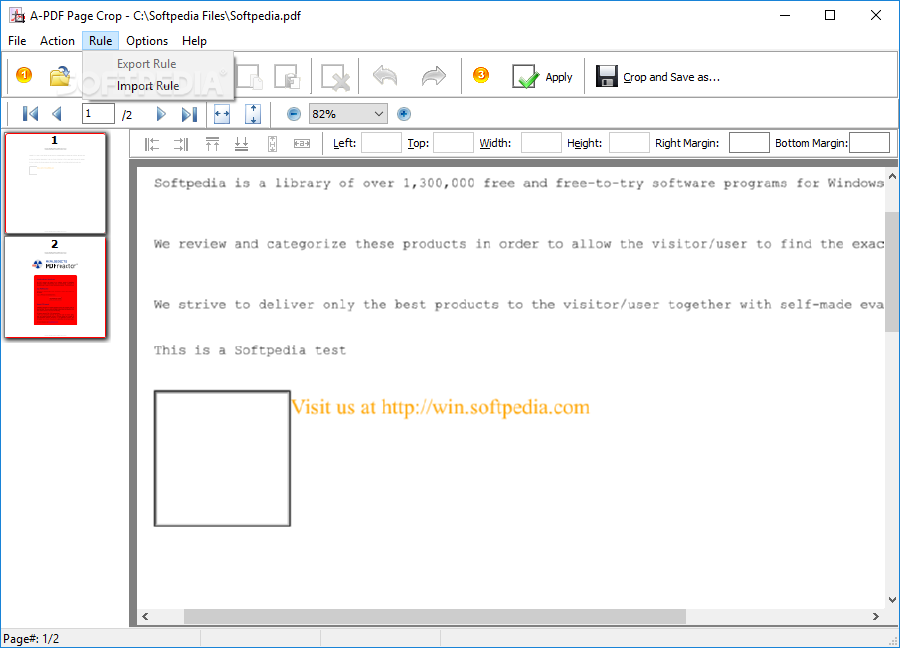Click the Page#: 1/2 status text
This screenshot has width=900, height=648.
click(31, 639)
